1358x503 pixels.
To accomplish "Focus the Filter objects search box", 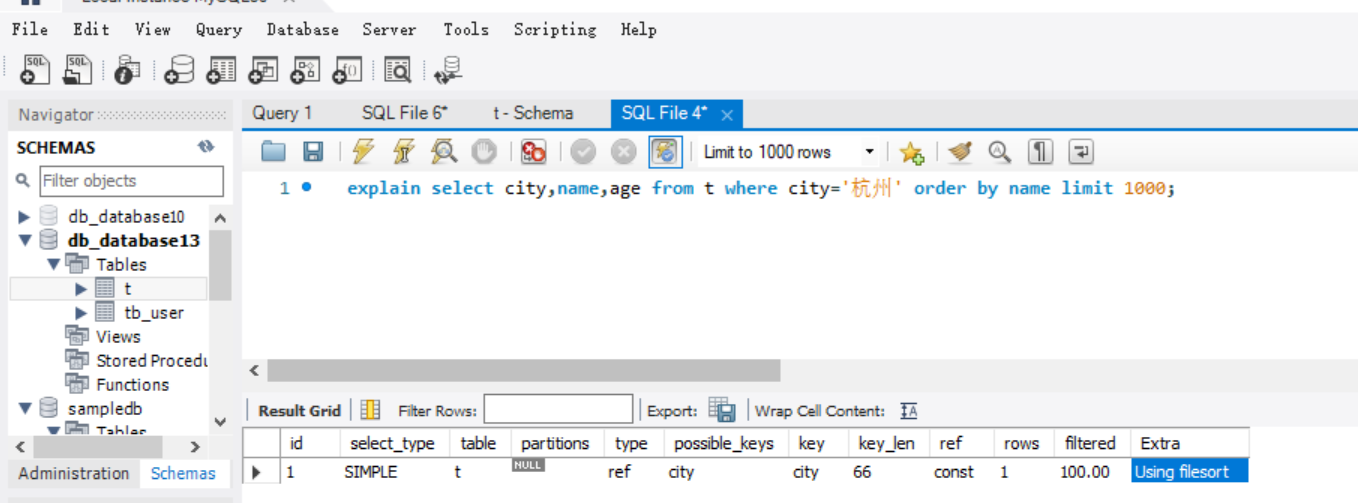I will pyautogui.click(x=131, y=181).
